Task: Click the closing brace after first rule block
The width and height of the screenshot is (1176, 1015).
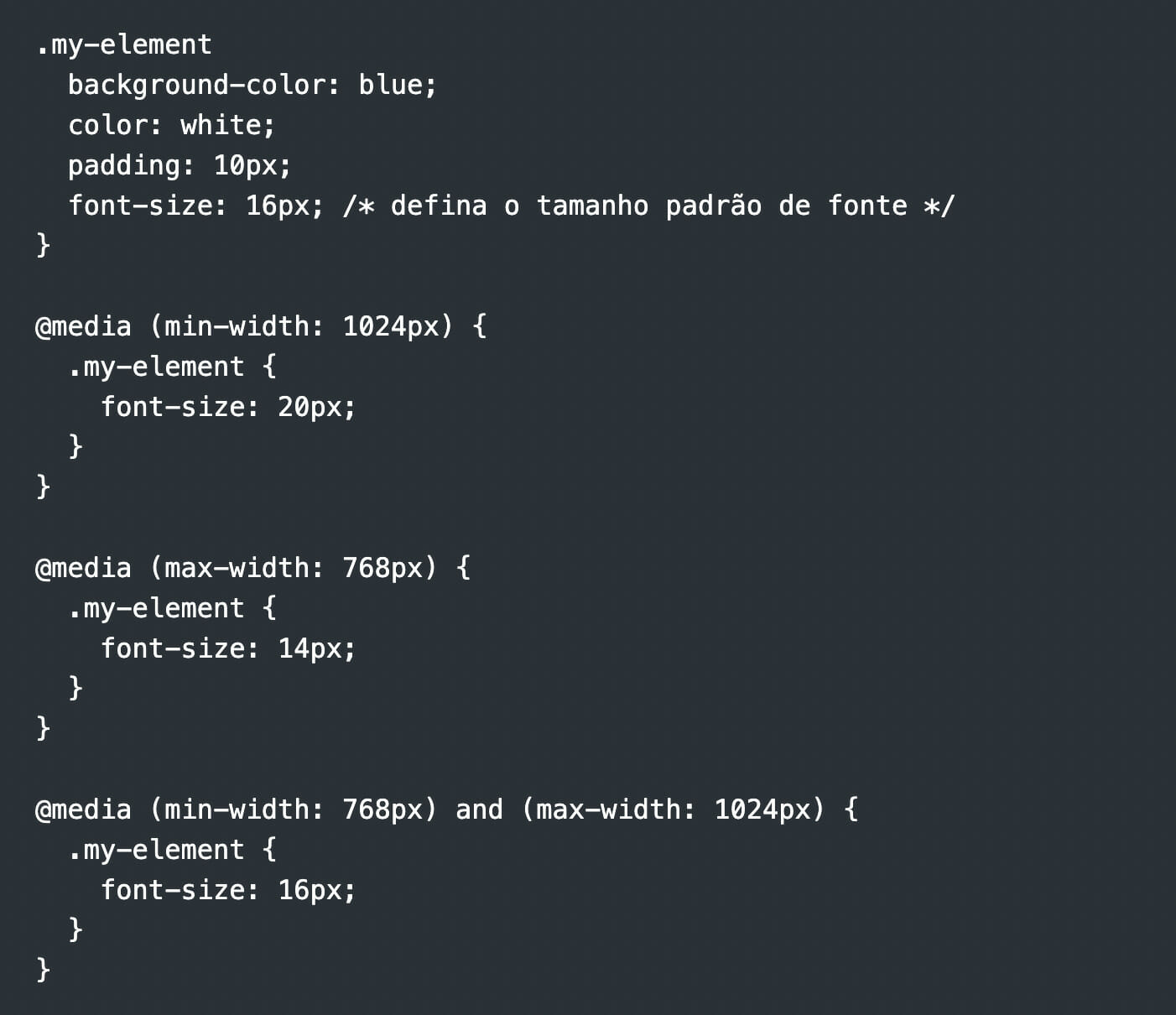Action: [44, 246]
